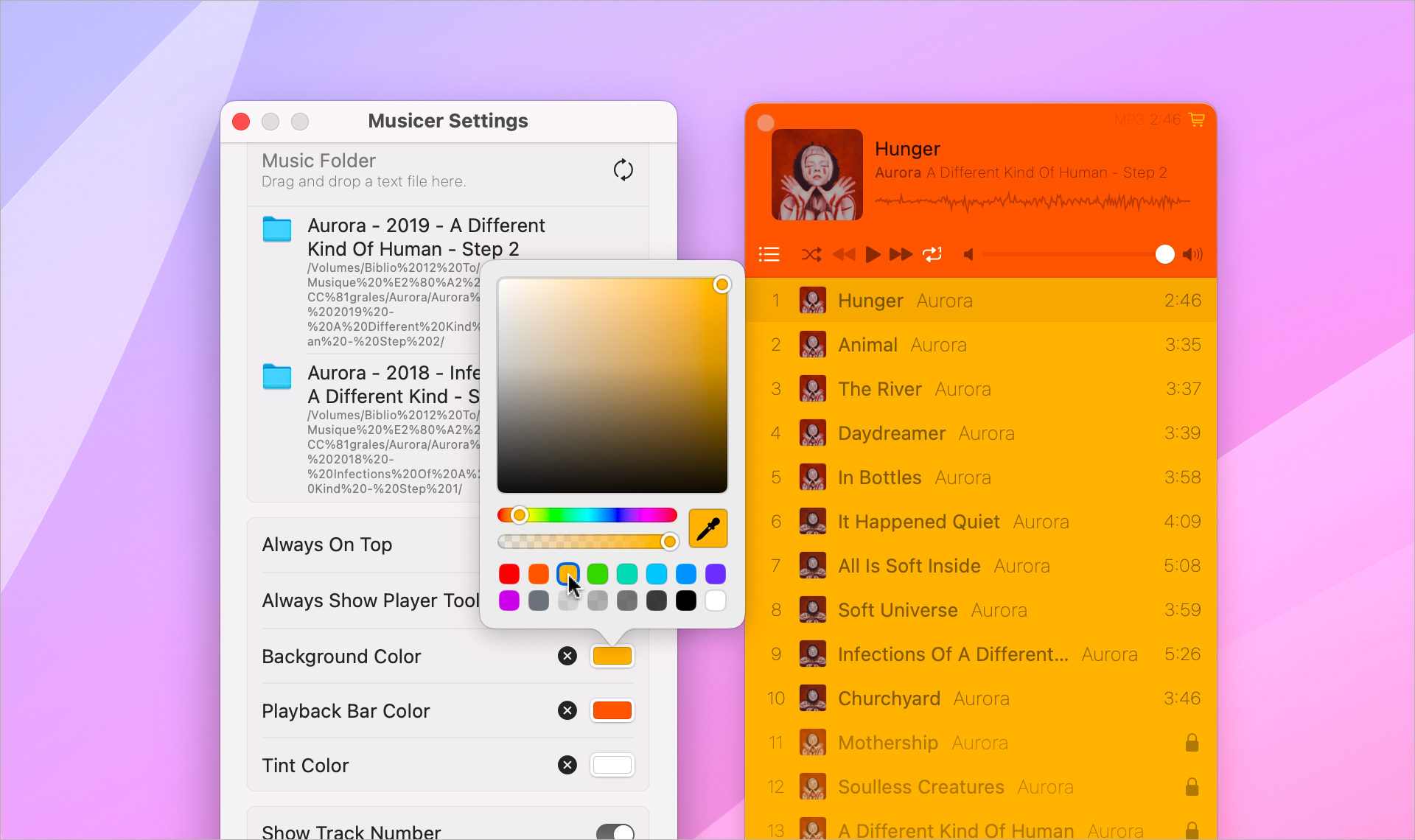Open the Background Color well
Image resolution: width=1415 pixels, height=840 pixels.
pos(612,656)
